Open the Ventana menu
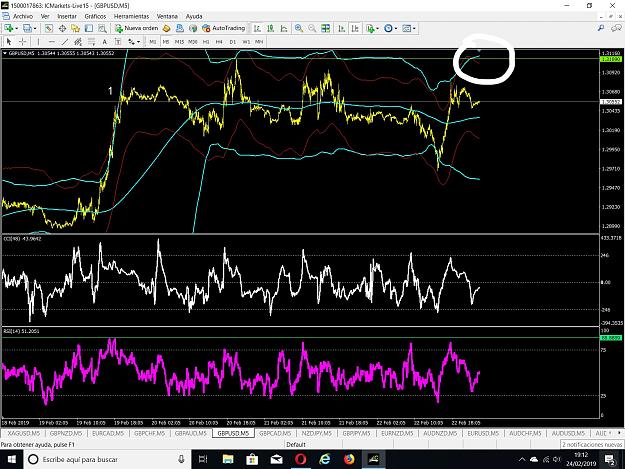The image size is (625, 469). click(x=167, y=16)
